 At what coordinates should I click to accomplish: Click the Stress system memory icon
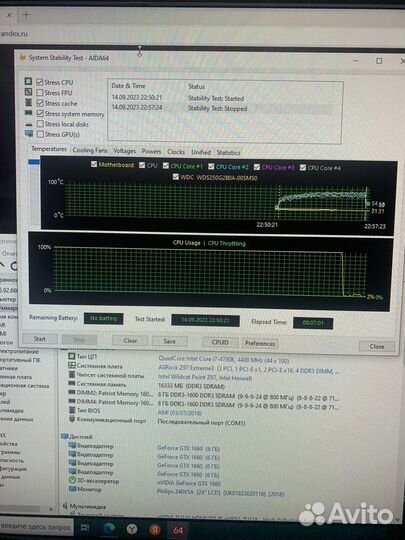pyautogui.click(x=28, y=113)
